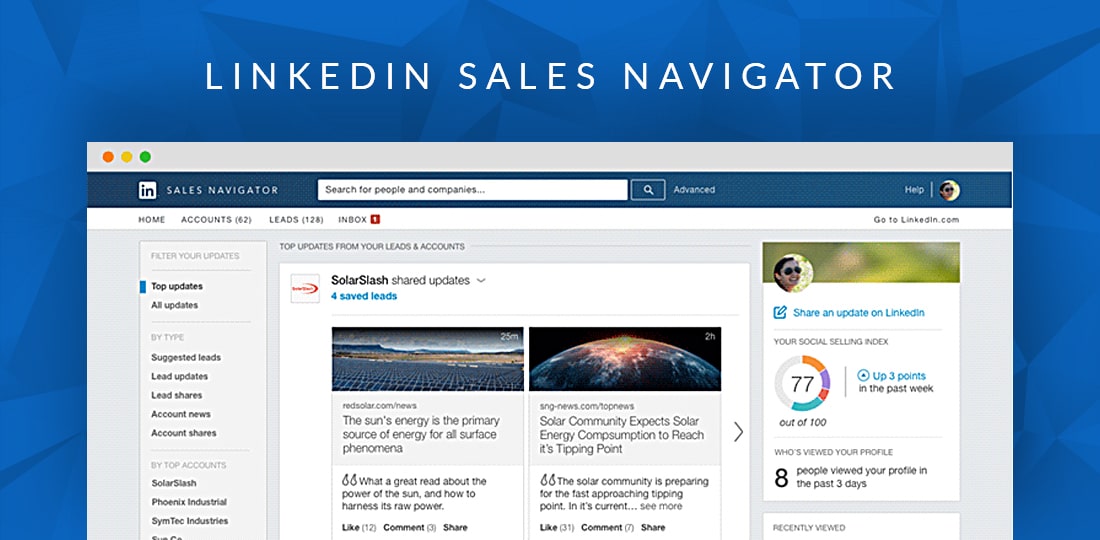Click the red inbox notification badge
This screenshot has width=1100, height=540.
375,220
